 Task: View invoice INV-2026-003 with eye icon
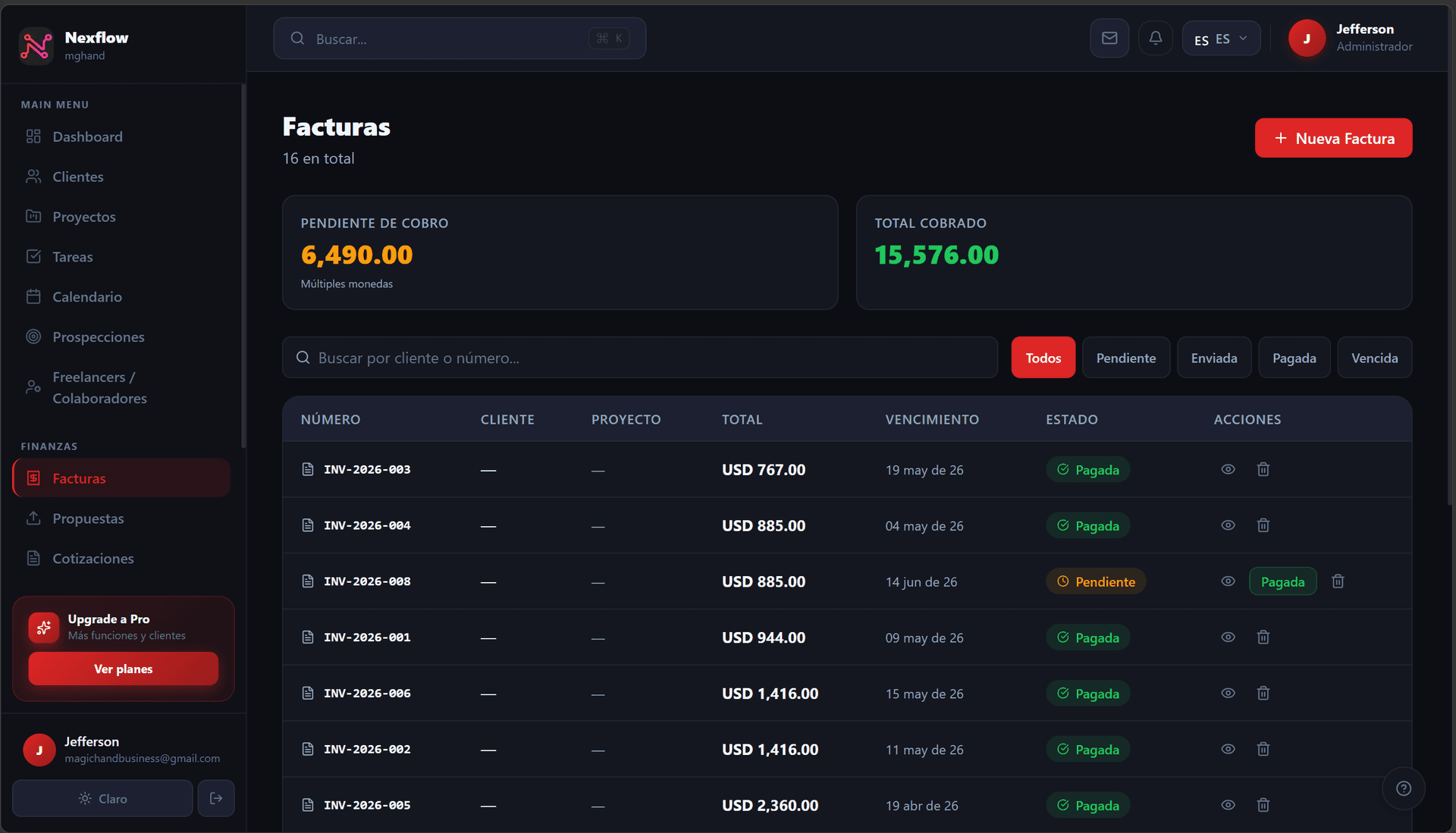1228,469
